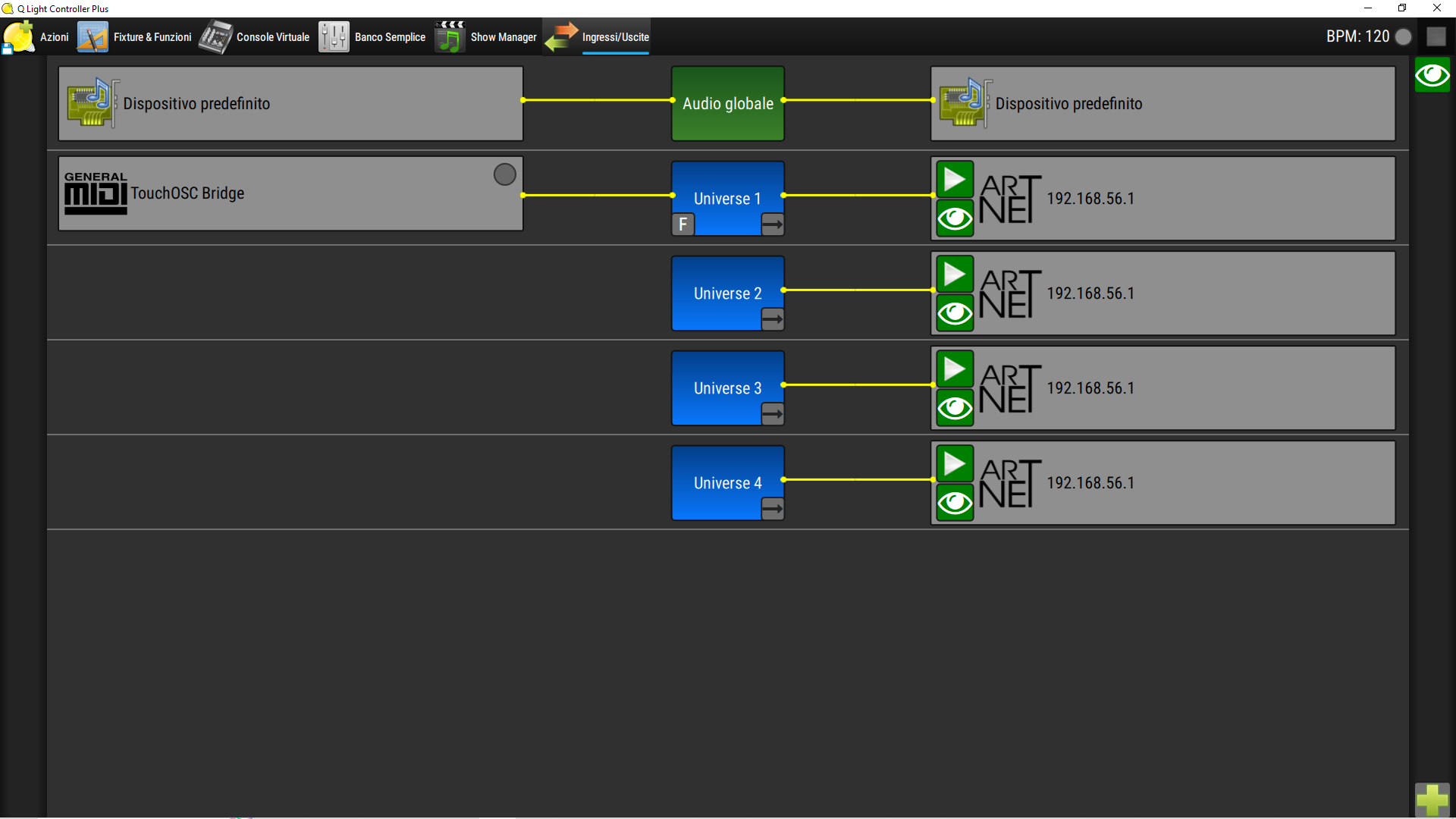Click the TouchOSC Bridge activity indicator circle
This screenshot has height=819, width=1456.
(x=504, y=174)
